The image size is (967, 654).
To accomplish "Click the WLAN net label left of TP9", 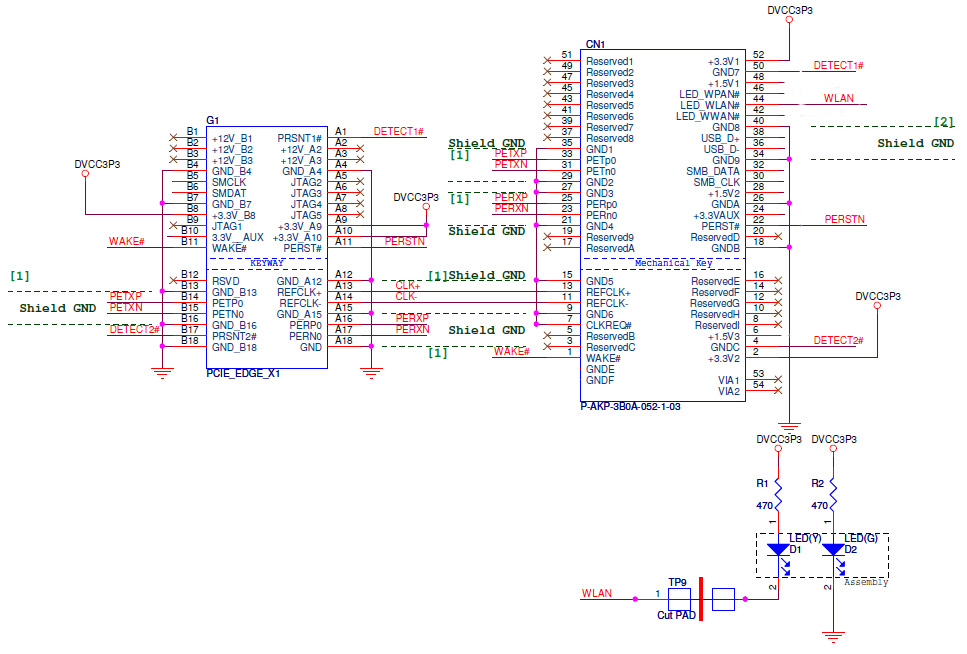I will tap(597, 594).
